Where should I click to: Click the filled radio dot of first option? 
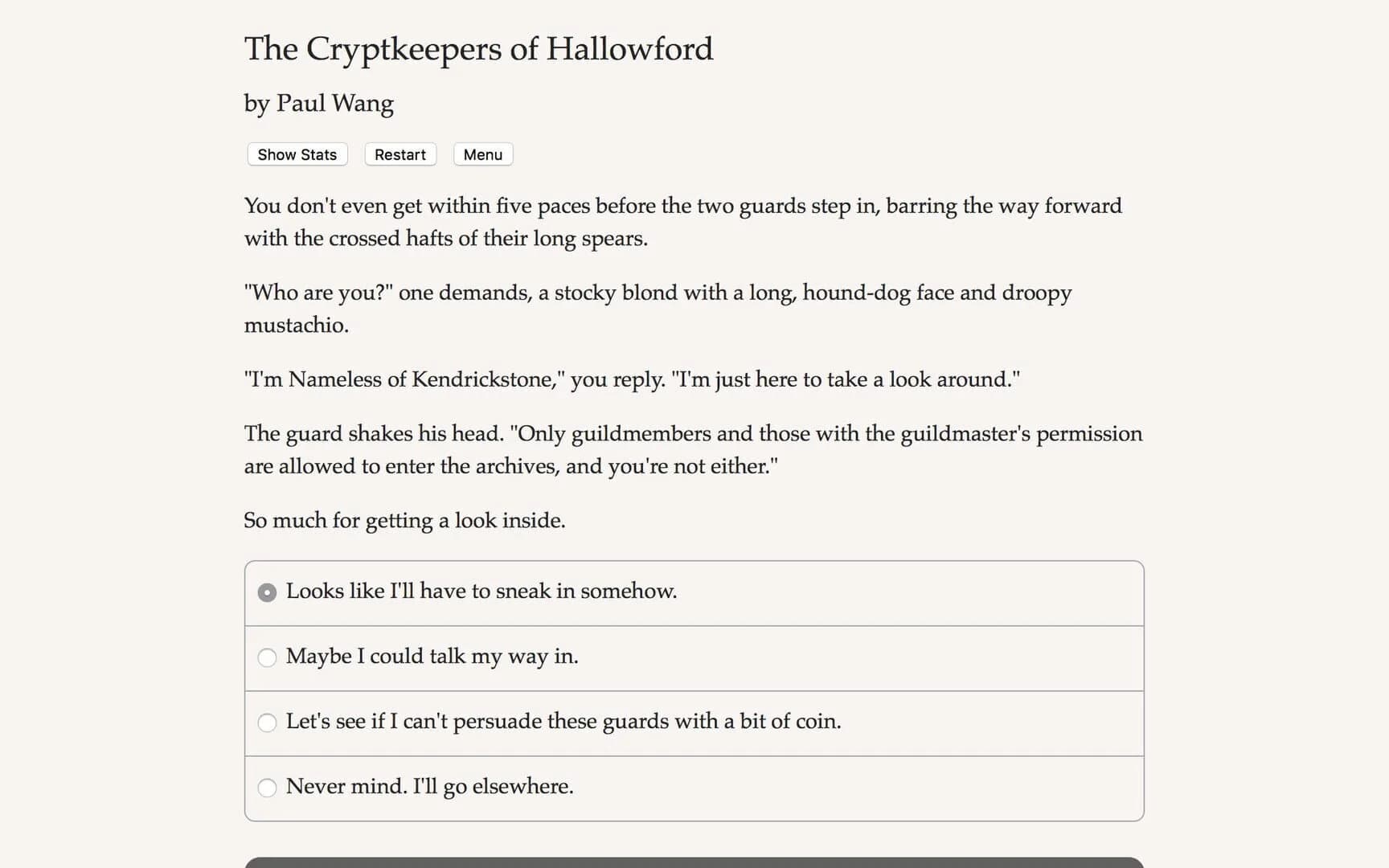266,592
